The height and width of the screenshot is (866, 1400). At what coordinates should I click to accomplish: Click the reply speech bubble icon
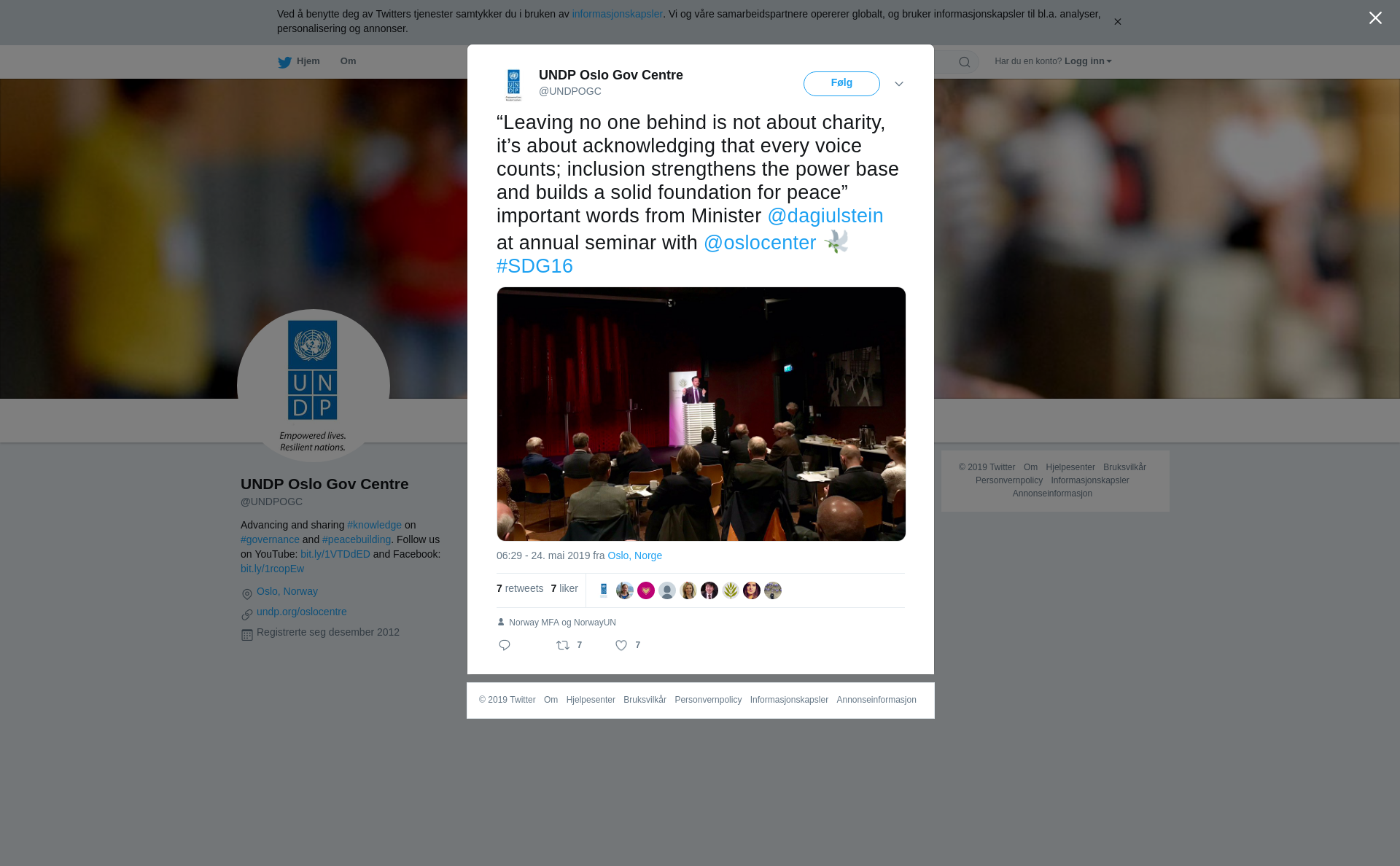pos(505,645)
